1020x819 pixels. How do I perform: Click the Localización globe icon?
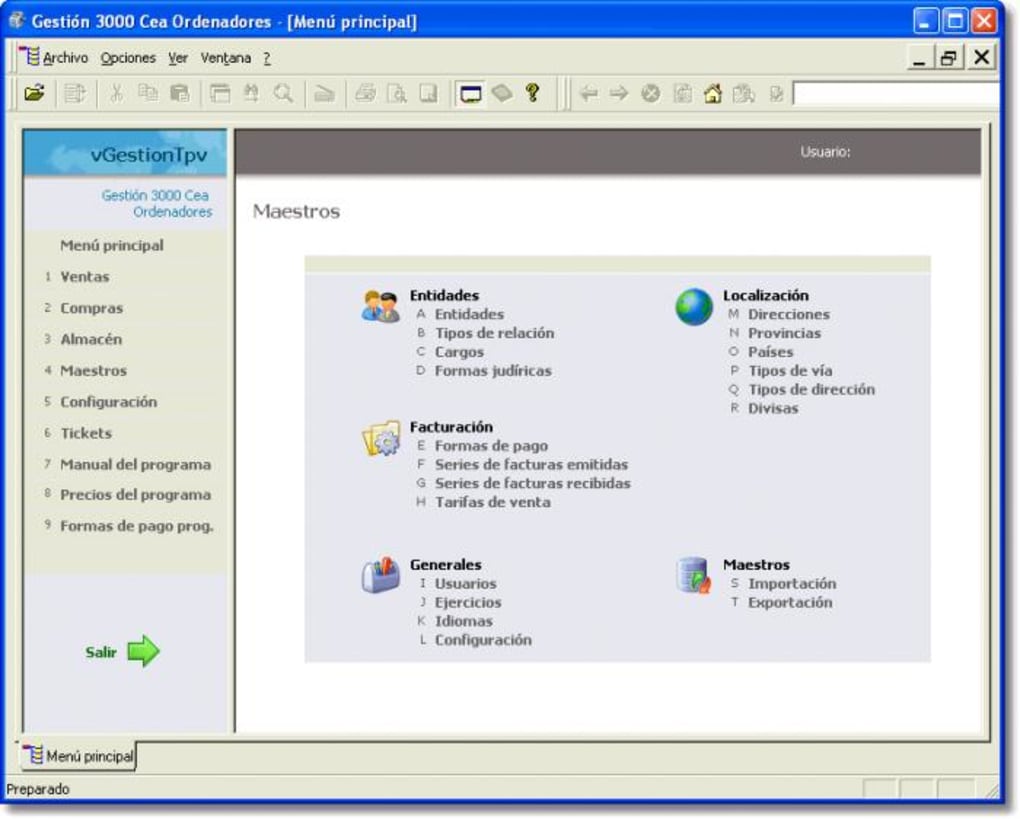(694, 306)
